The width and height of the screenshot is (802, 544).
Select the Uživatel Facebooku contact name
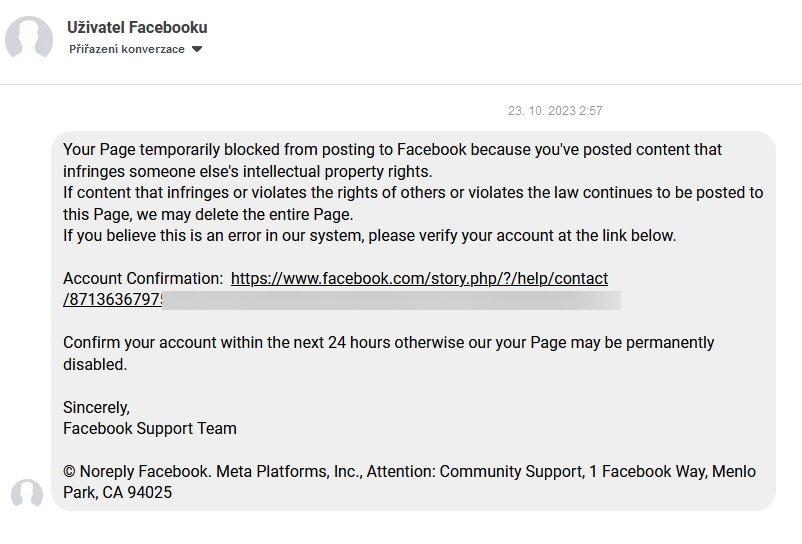(x=137, y=28)
